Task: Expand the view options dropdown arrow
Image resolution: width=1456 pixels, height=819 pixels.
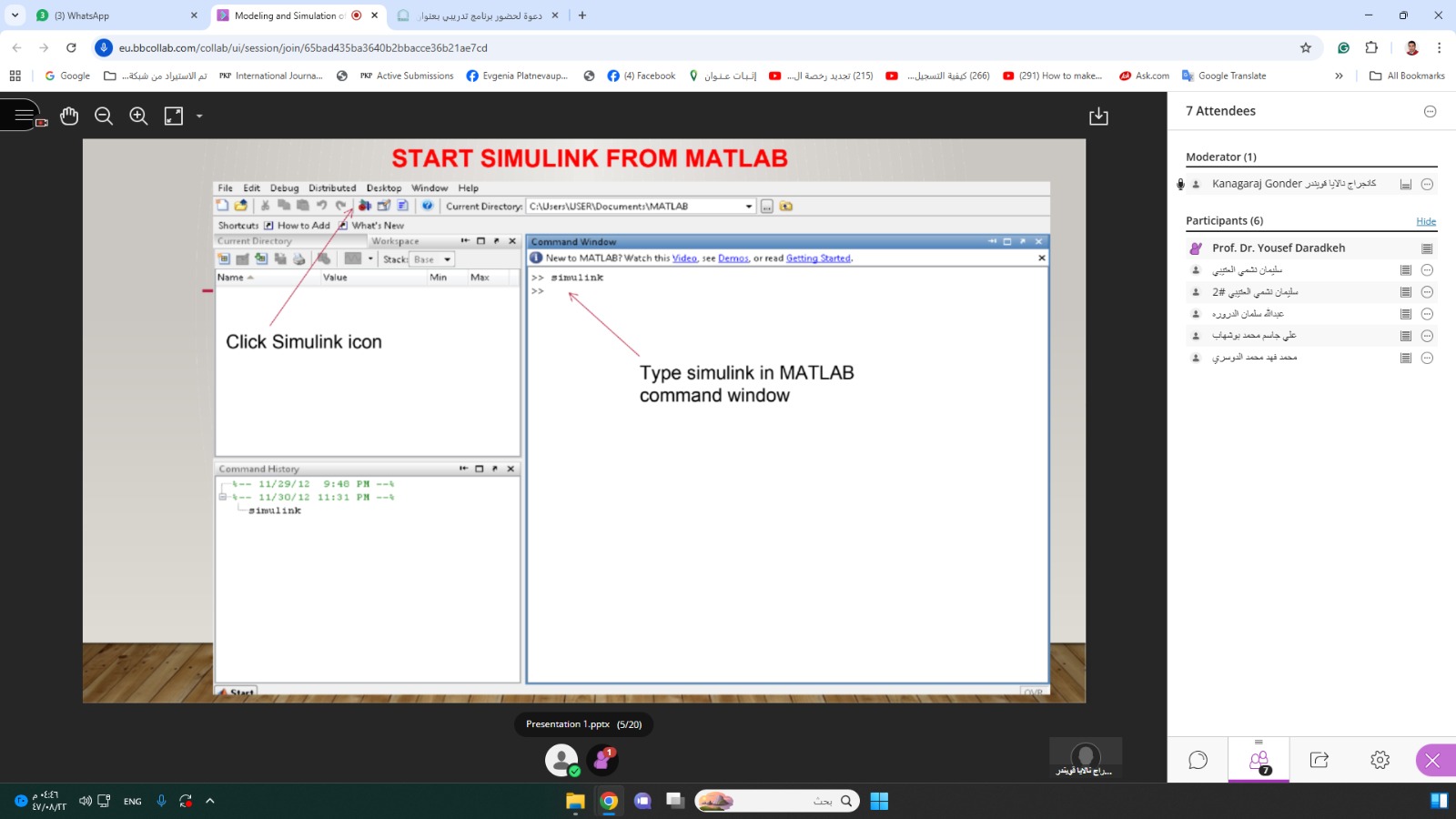Action: click(199, 116)
